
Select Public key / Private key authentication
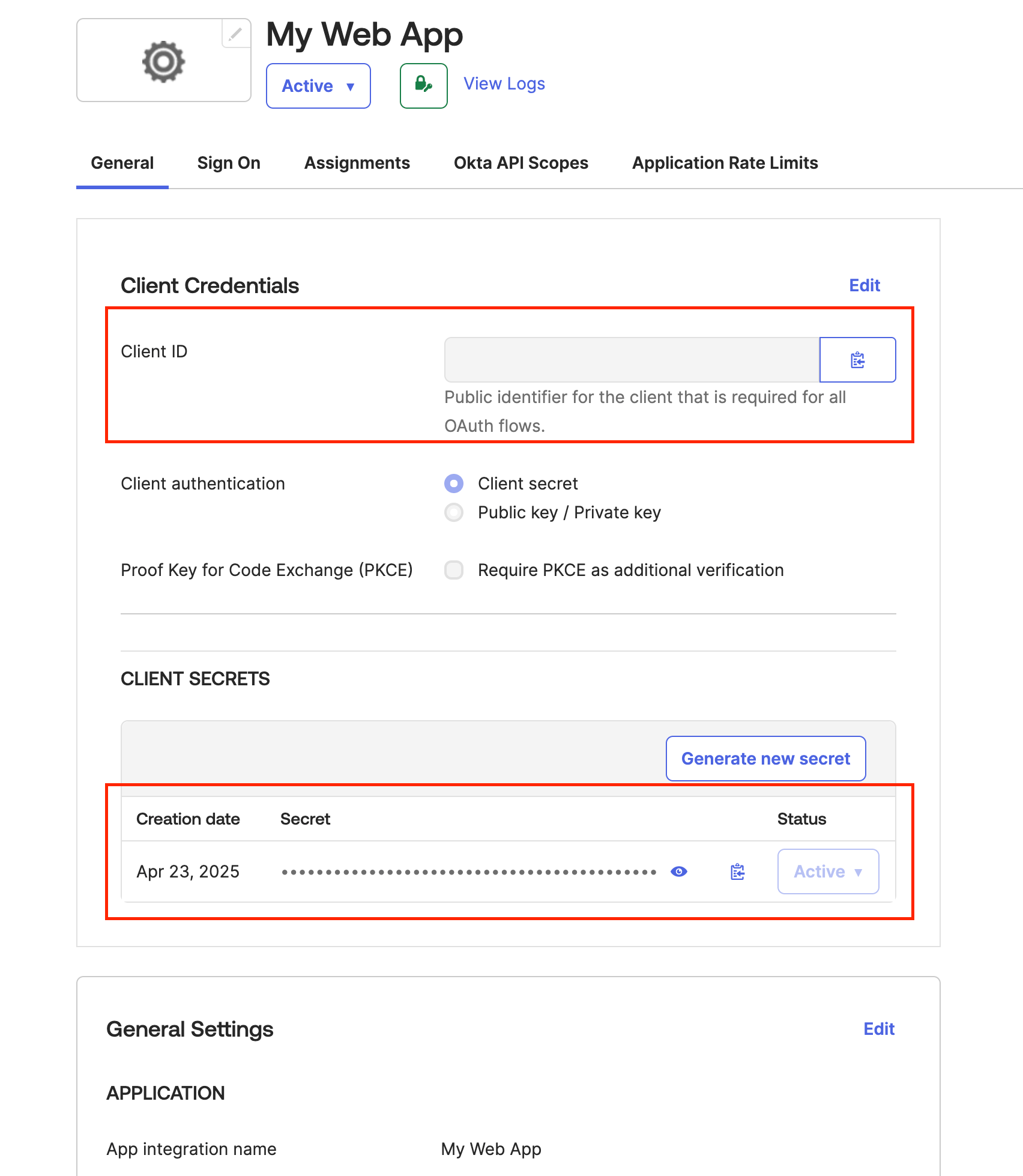(x=454, y=512)
